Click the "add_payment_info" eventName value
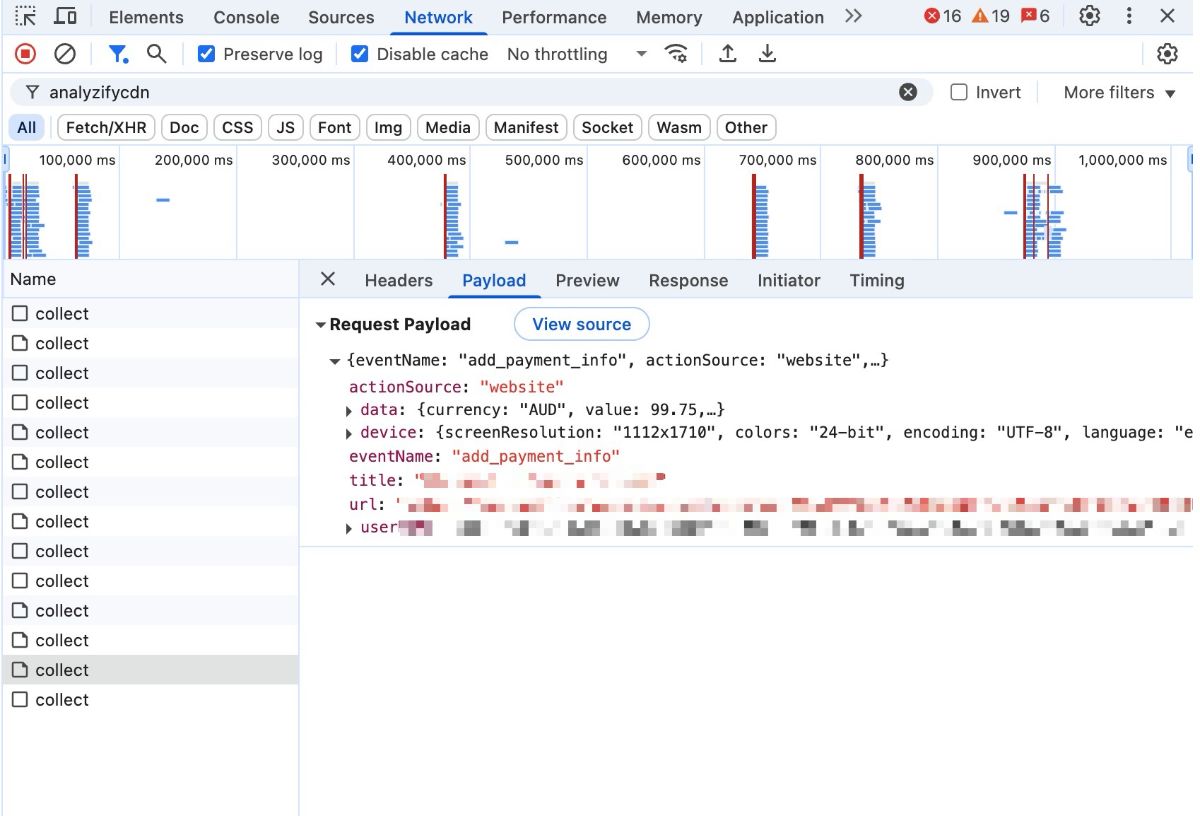 click(536, 456)
